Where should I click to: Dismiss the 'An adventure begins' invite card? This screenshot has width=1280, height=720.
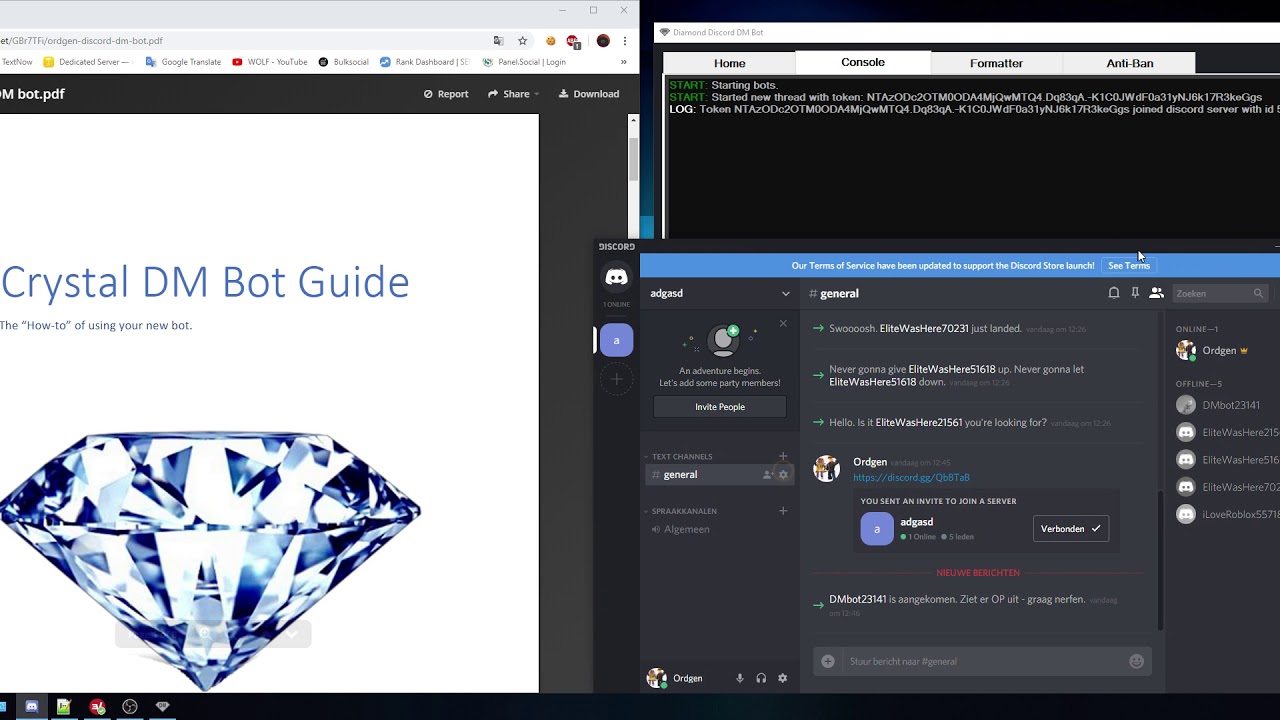783,323
